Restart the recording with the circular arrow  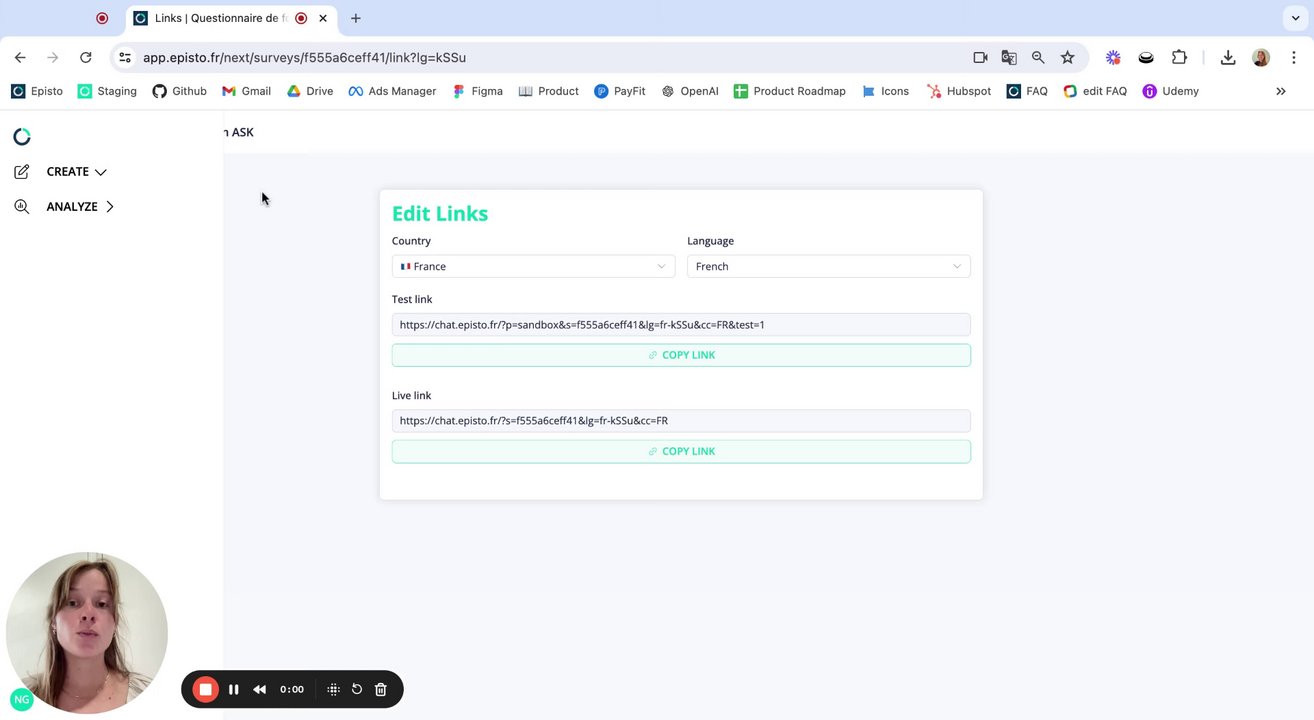point(357,689)
